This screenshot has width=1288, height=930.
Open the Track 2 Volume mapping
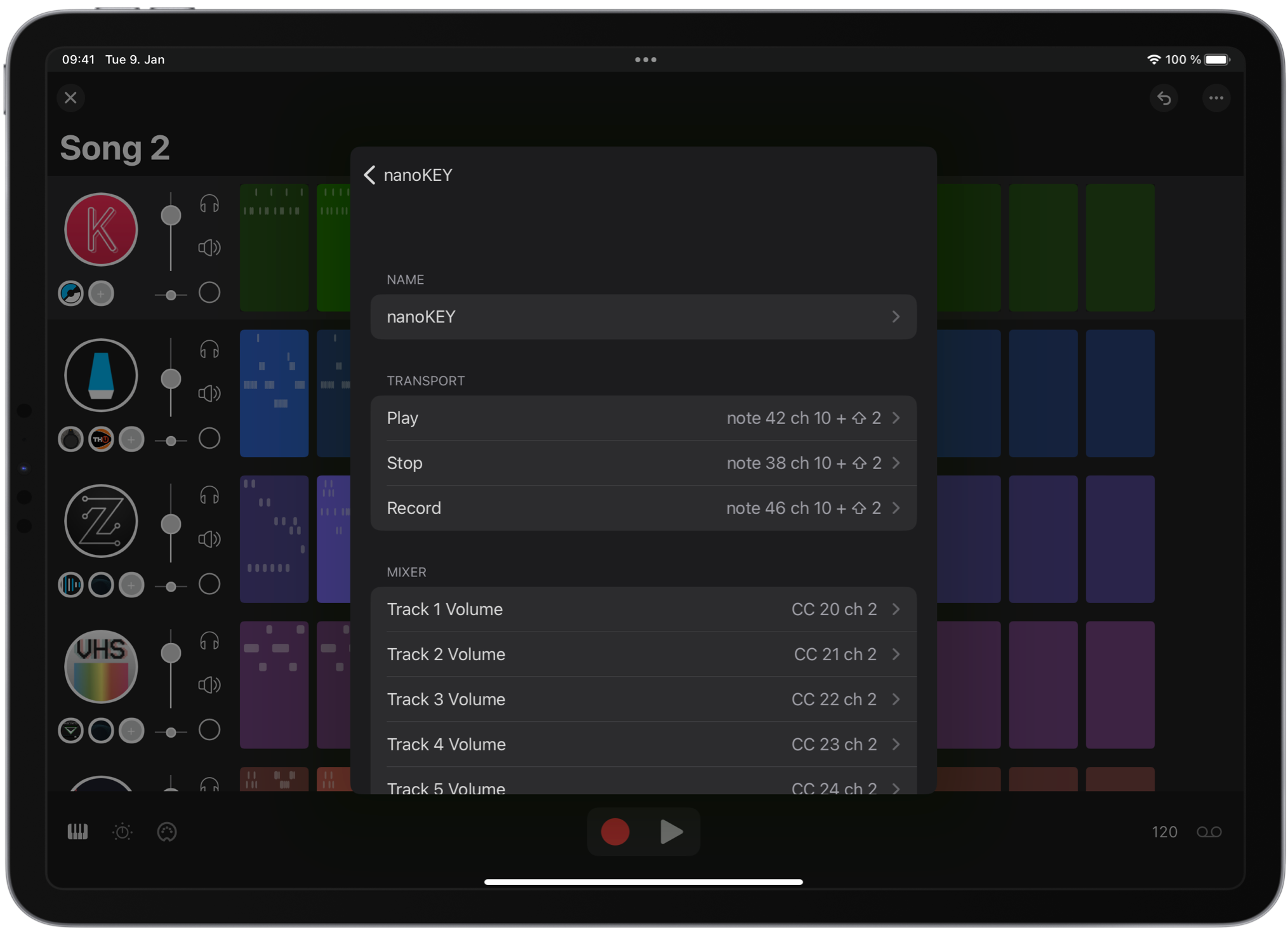643,654
